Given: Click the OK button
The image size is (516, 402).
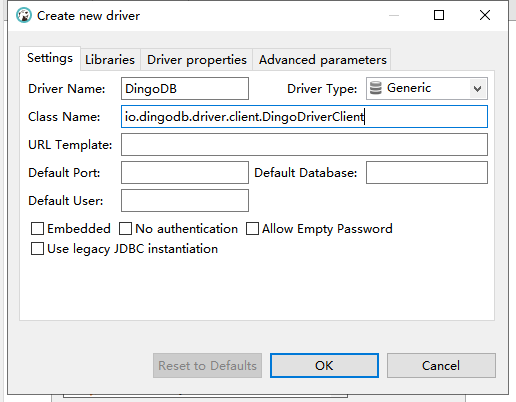Looking at the screenshot, I should [x=324, y=366].
